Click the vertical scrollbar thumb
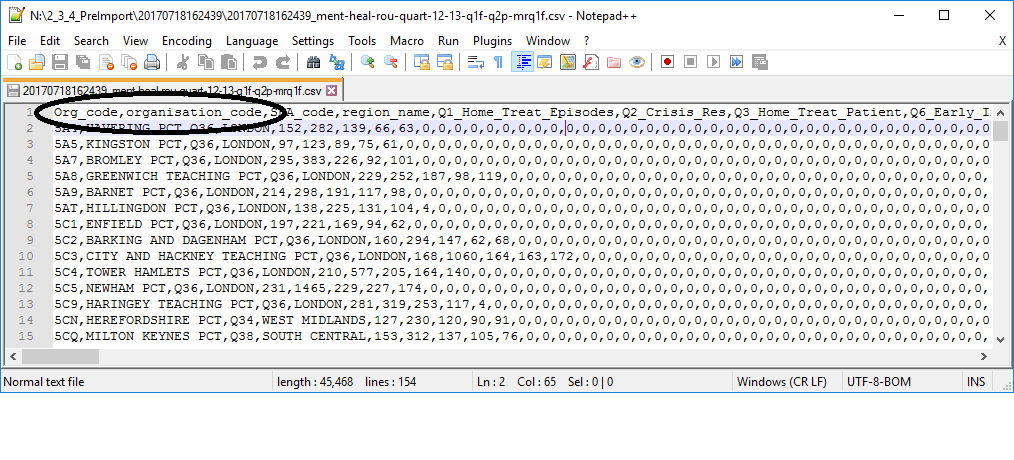Screen dimensions: 1014x460 [x=999, y=130]
